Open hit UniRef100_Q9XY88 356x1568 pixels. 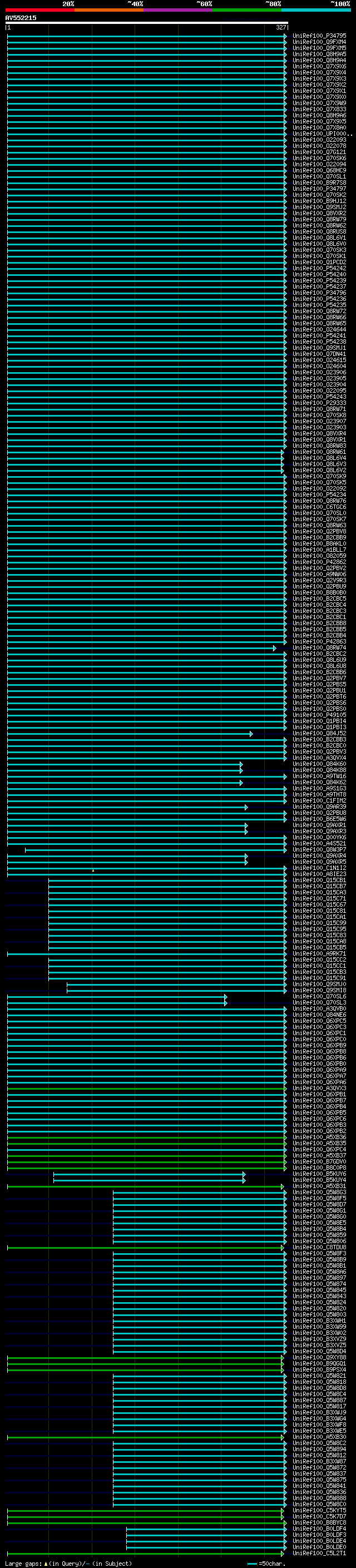[319, 1357]
